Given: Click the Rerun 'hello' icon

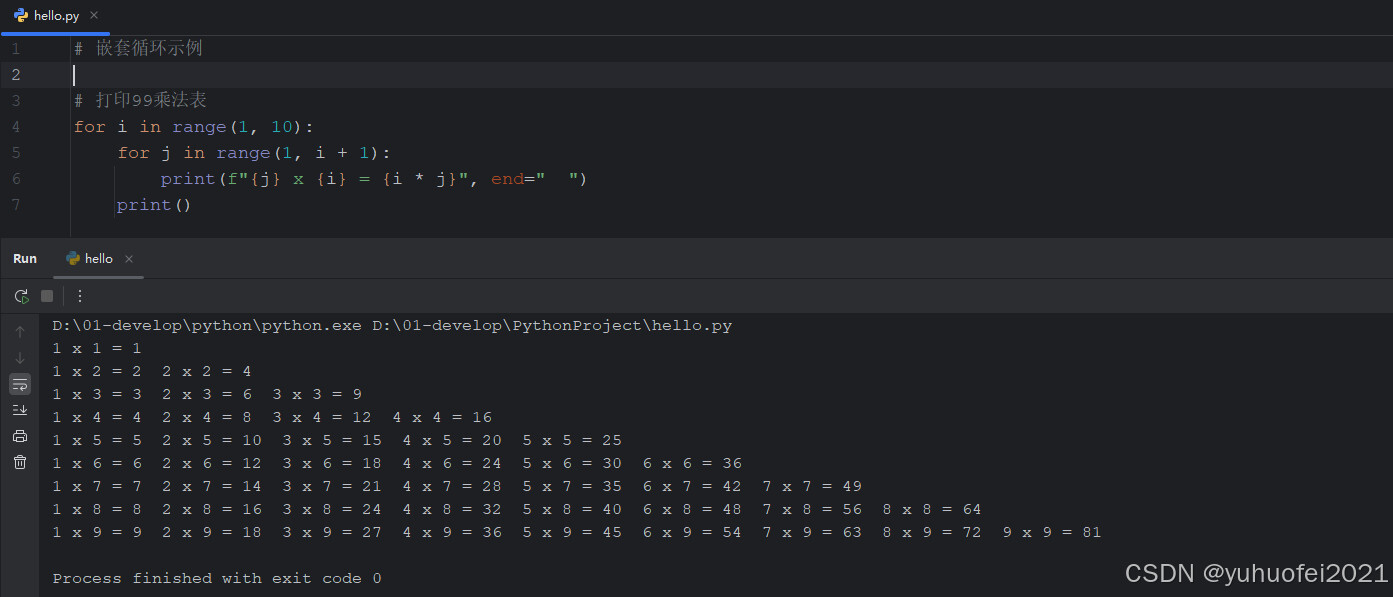Looking at the screenshot, I should tap(21, 296).
